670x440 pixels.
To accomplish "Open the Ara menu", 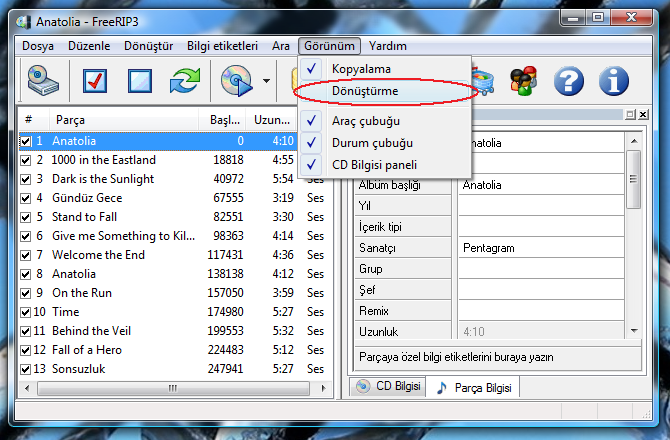I will pyautogui.click(x=281, y=46).
